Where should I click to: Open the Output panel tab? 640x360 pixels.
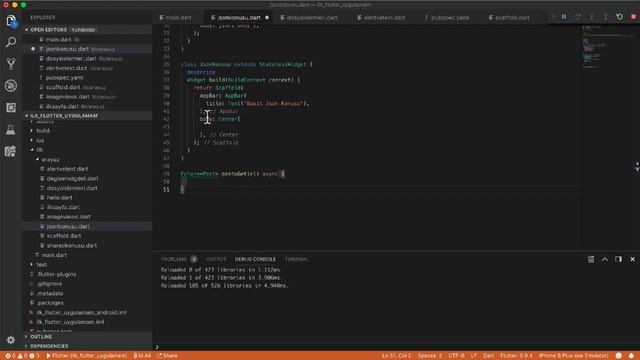pyautogui.click(x=216, y=259)
